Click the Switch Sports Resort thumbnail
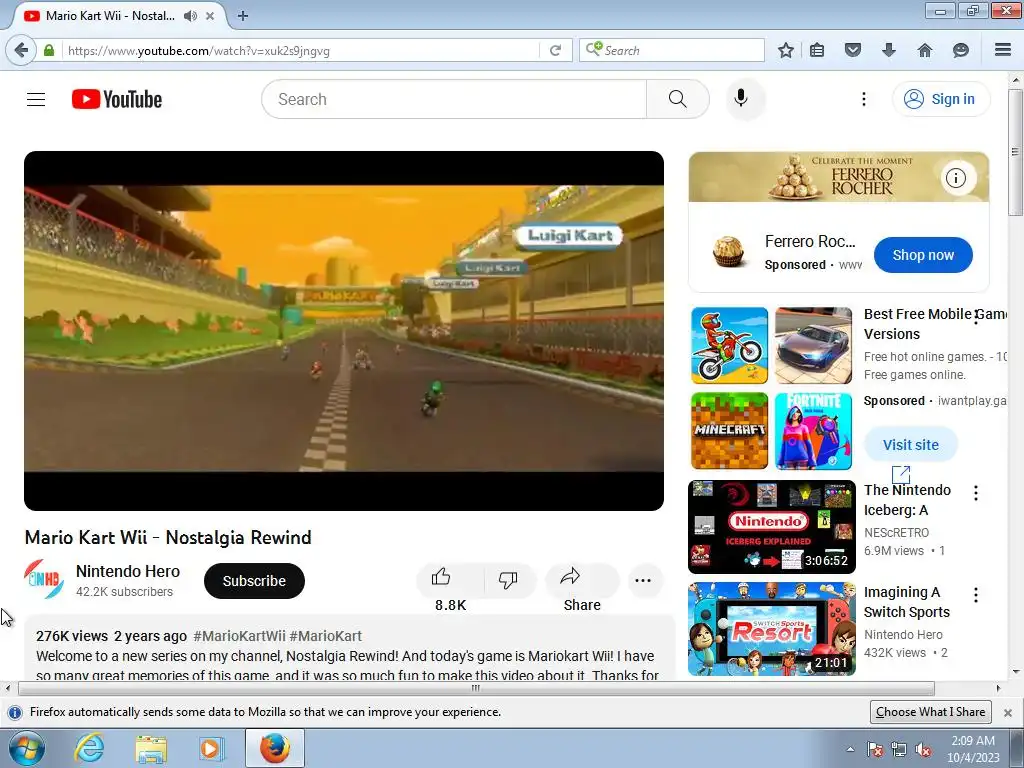The width and height of the screenshot is (1024, 768). [771, 629]
